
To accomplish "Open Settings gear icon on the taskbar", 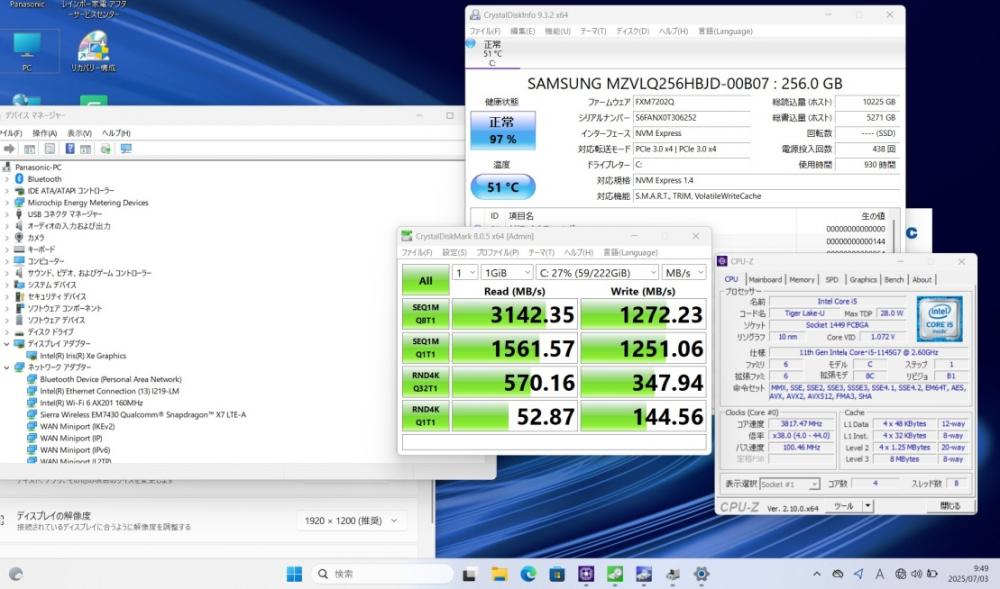I will tap(702, 574).
